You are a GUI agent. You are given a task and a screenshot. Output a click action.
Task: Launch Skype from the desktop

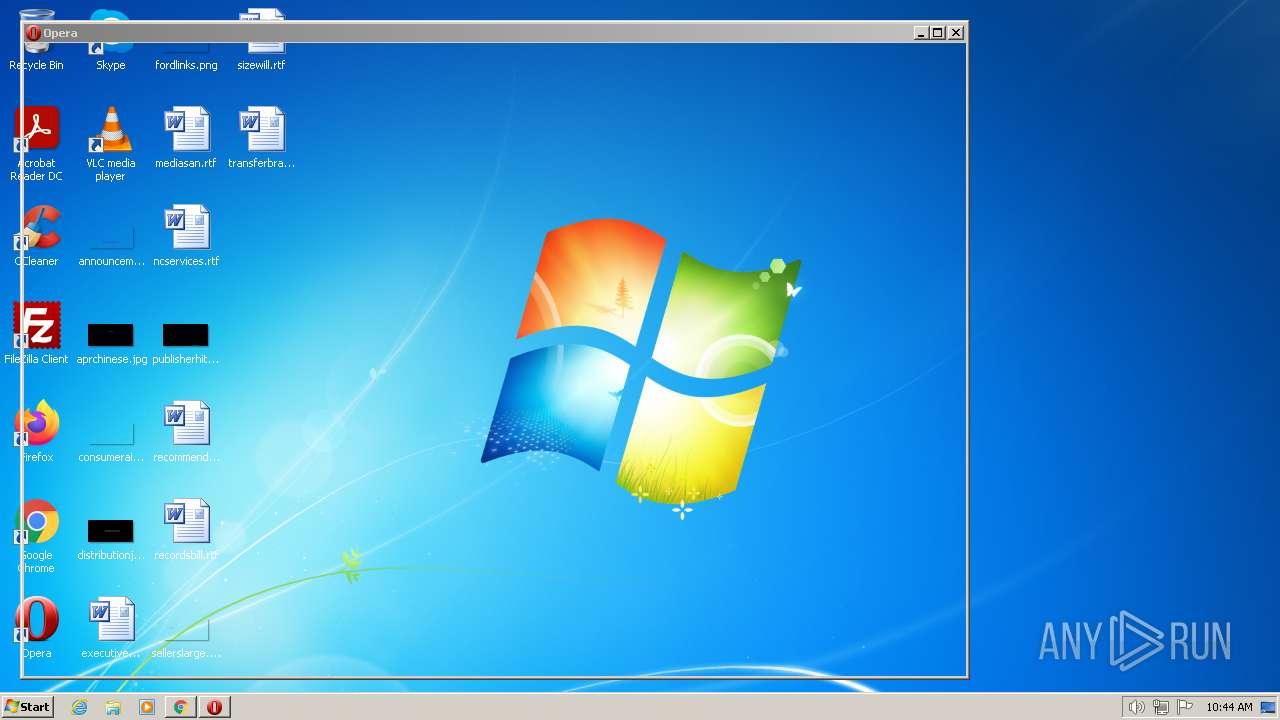point(110,40)
